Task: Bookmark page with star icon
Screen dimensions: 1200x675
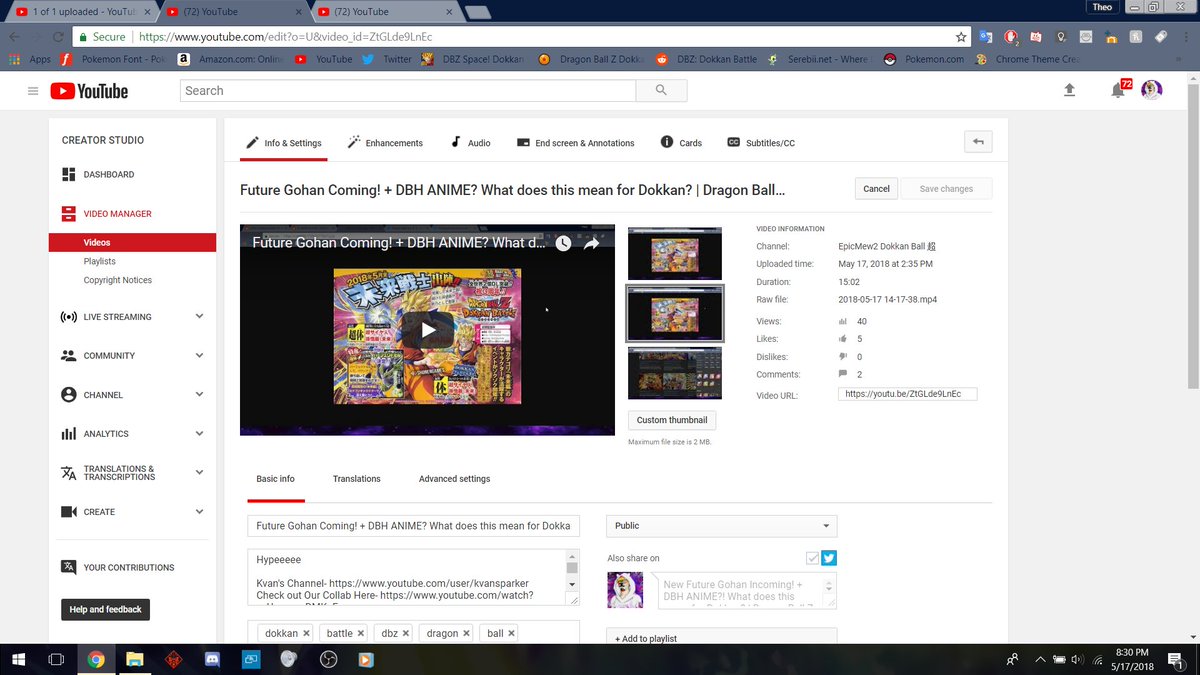Action: pos(961,37)
